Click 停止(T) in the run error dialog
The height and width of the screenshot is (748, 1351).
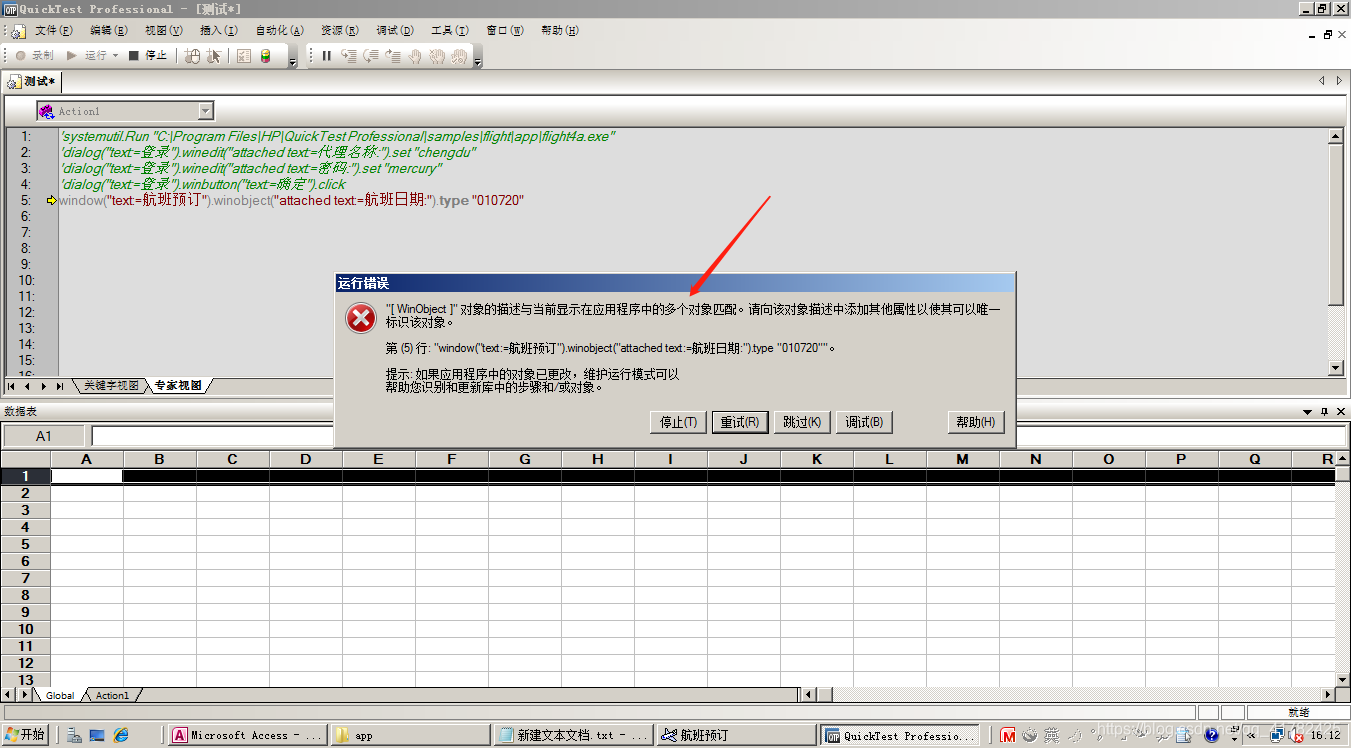click(678, 422)
